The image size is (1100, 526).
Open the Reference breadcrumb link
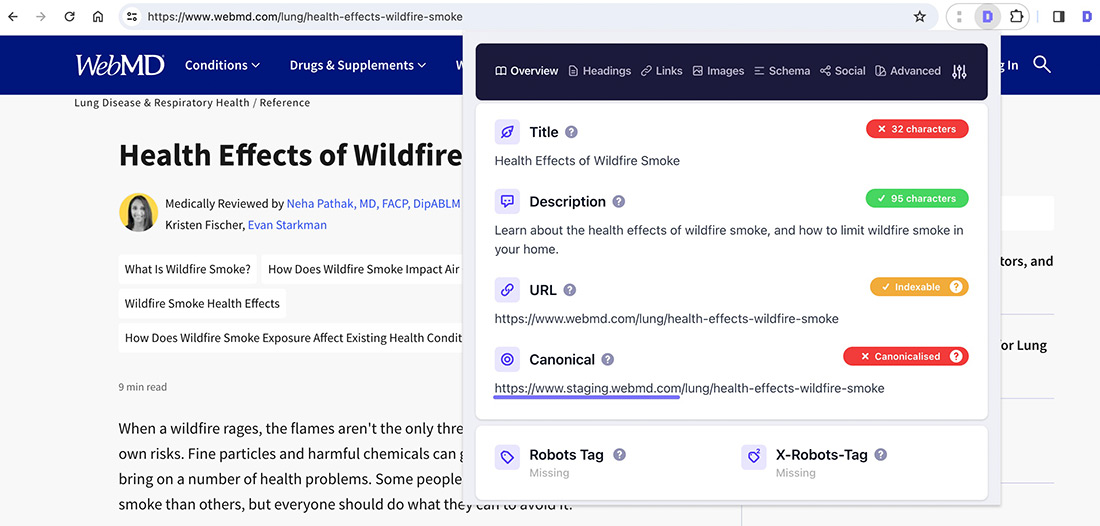285,102
